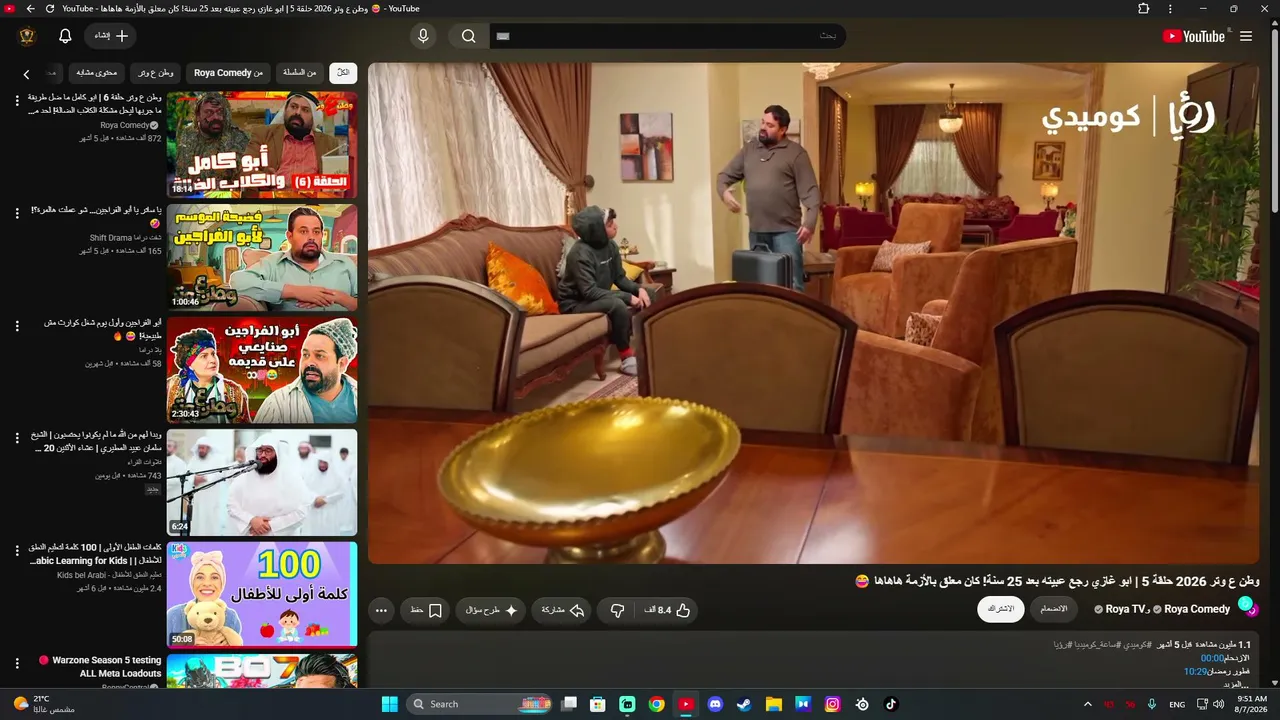
Task: Share the video via مشاركة button
Action: coord(563,610)
